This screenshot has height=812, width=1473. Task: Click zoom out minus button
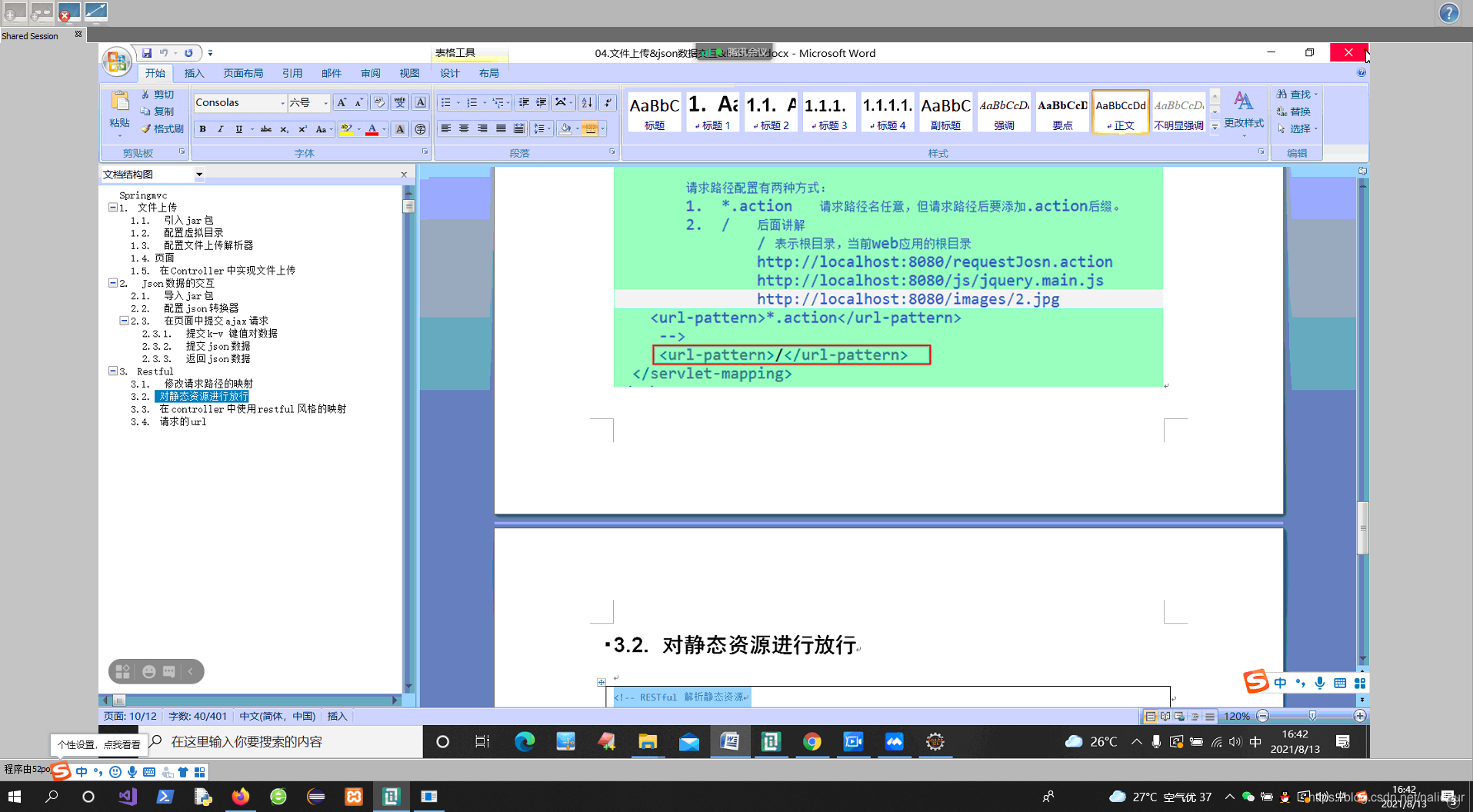[1263, 716]
